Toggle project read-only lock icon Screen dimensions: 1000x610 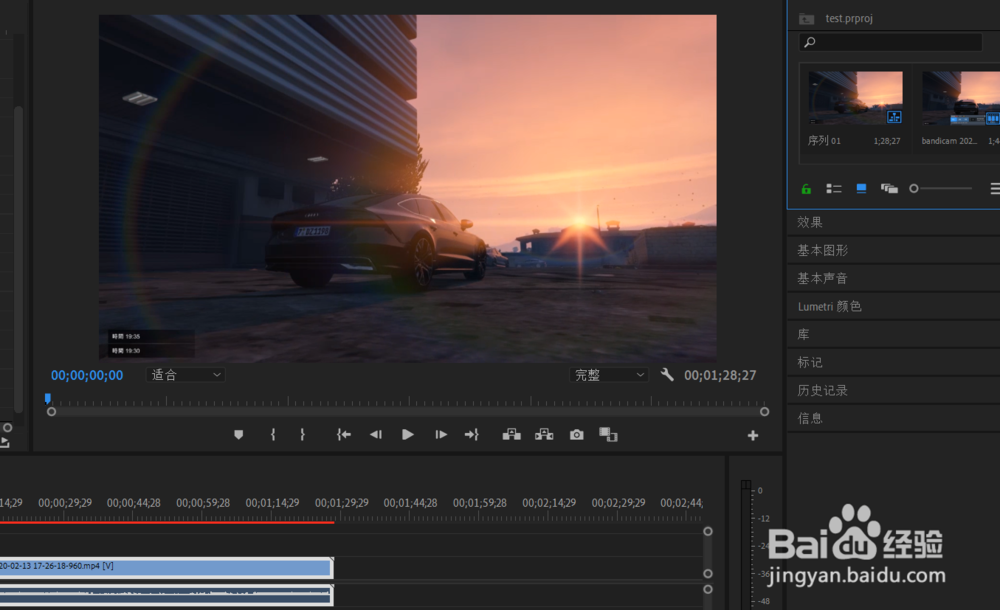pos(806,188)
